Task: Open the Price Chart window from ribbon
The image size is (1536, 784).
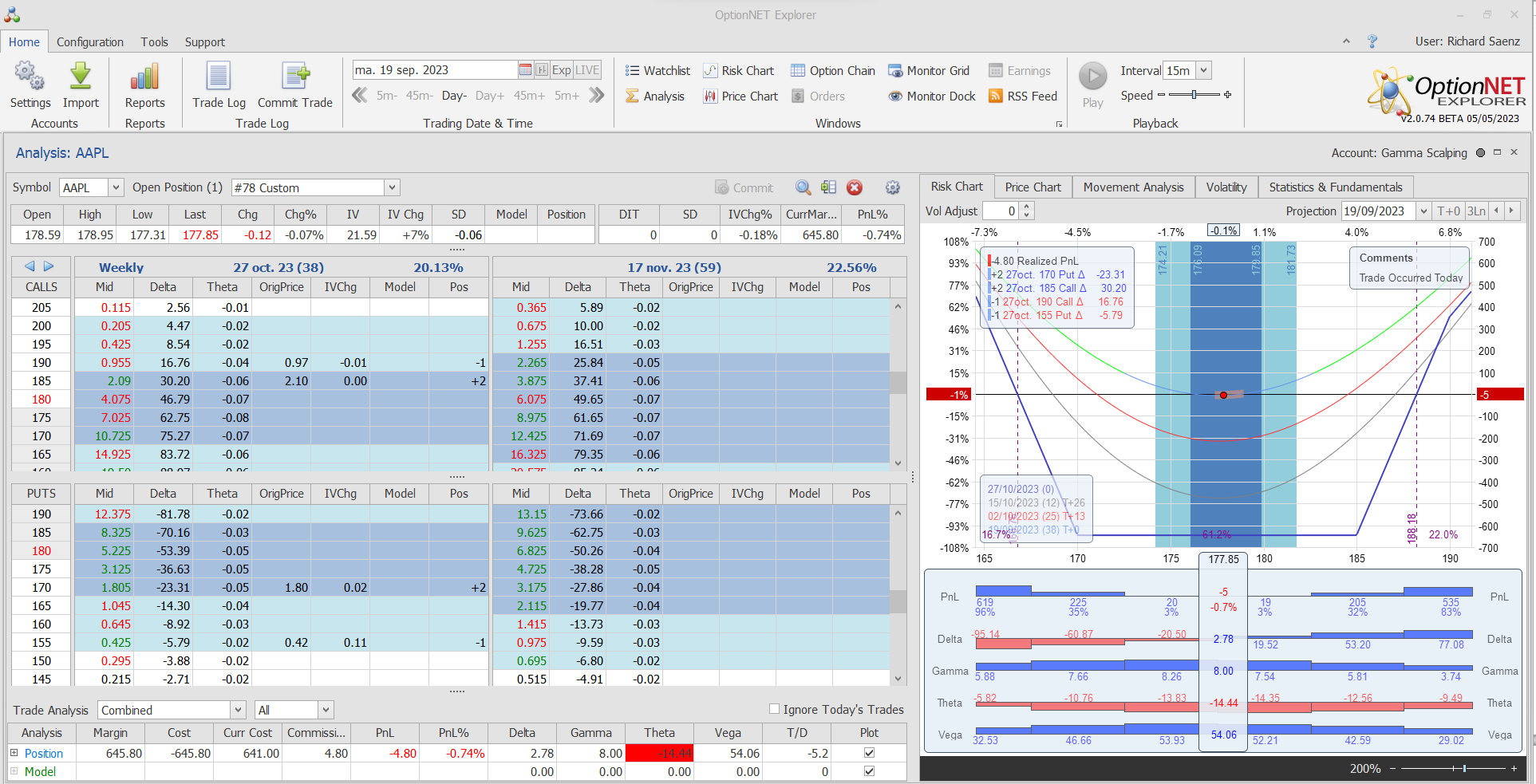Action: pyautogui.click(x=740, y=97)
